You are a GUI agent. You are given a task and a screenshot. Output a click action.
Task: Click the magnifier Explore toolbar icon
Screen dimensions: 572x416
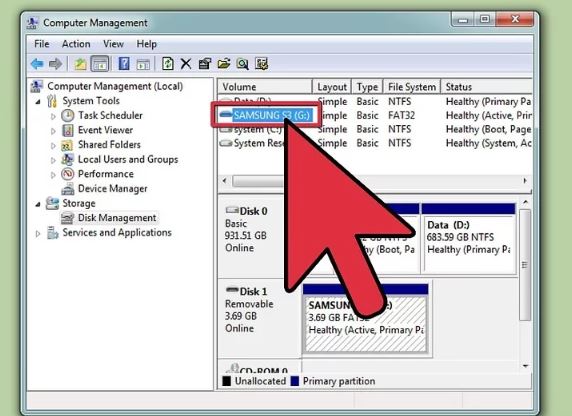pos(242,64)
